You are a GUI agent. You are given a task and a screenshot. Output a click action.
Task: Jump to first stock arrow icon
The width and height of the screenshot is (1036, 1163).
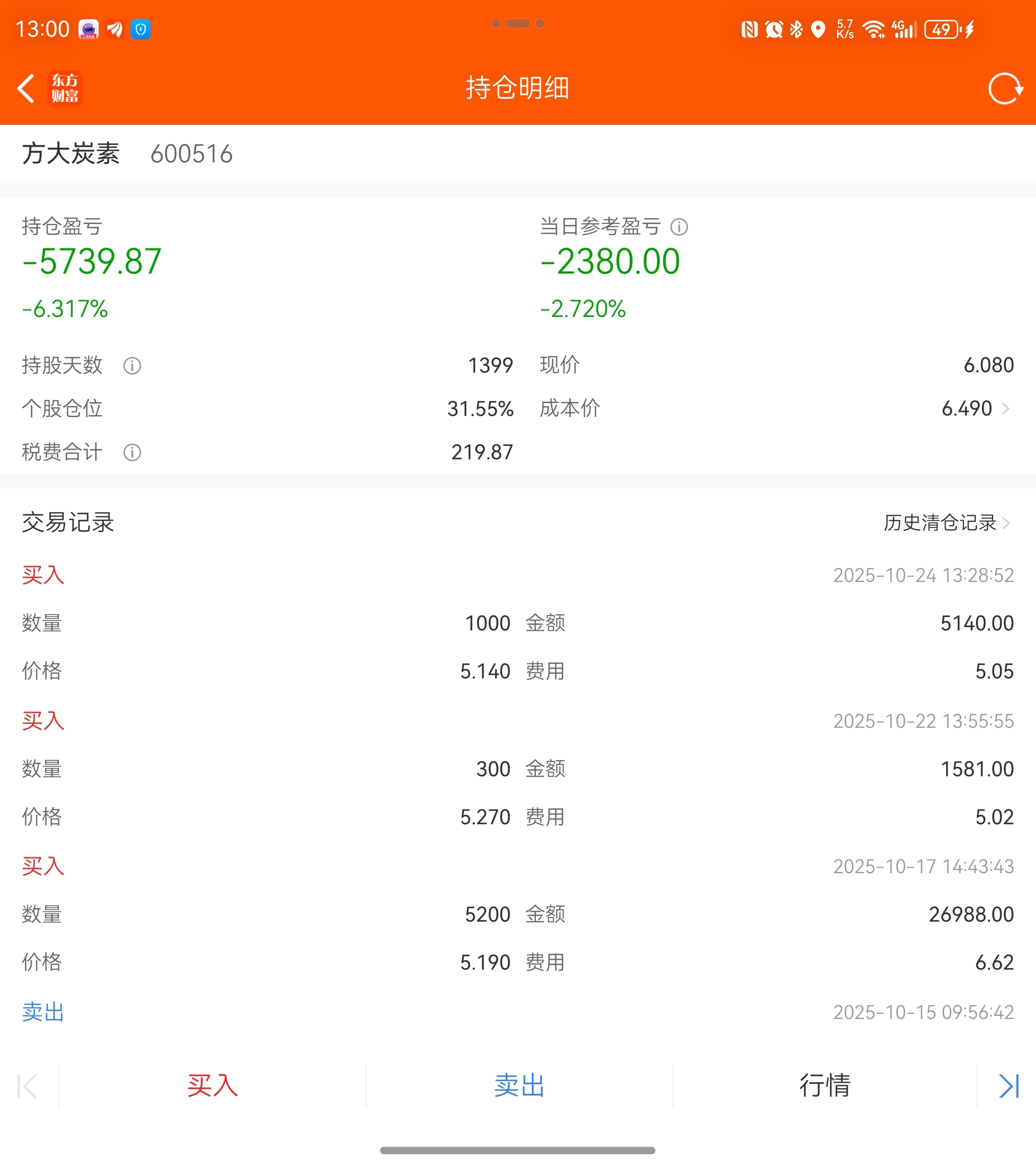[27, 1086]
